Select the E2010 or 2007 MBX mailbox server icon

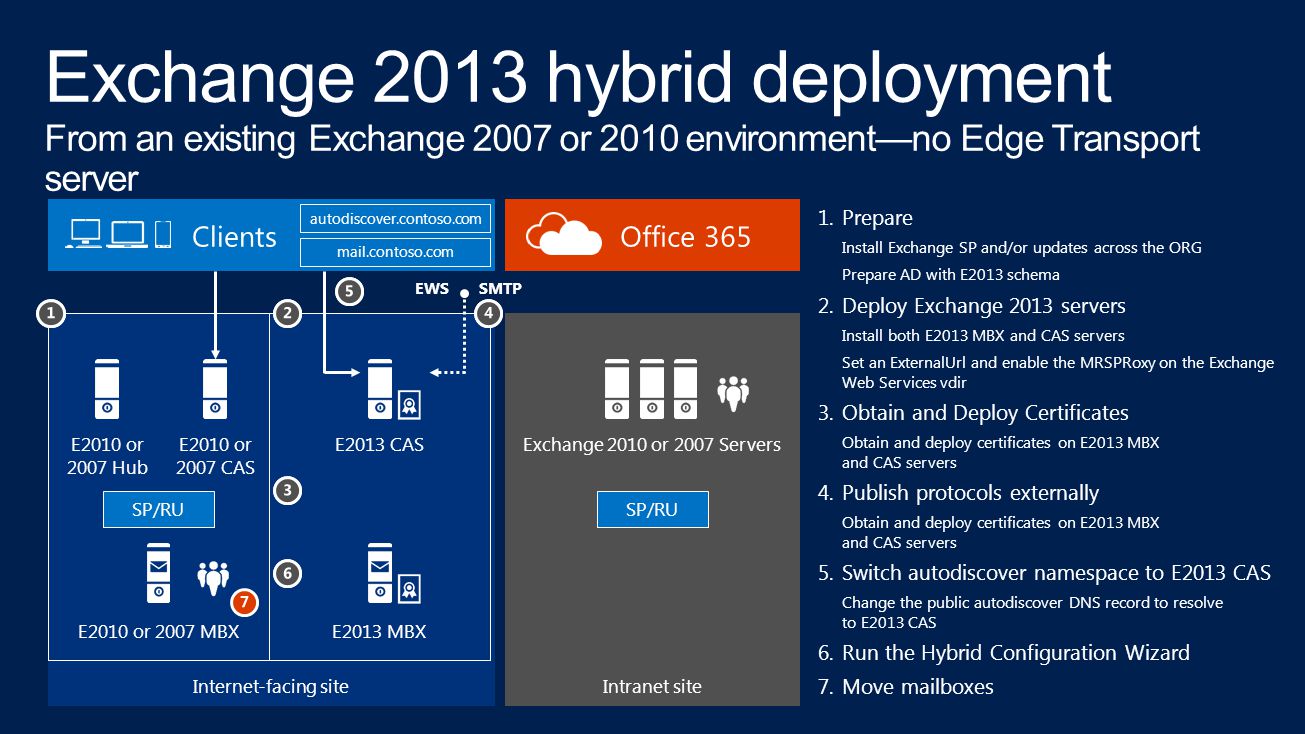160,572
